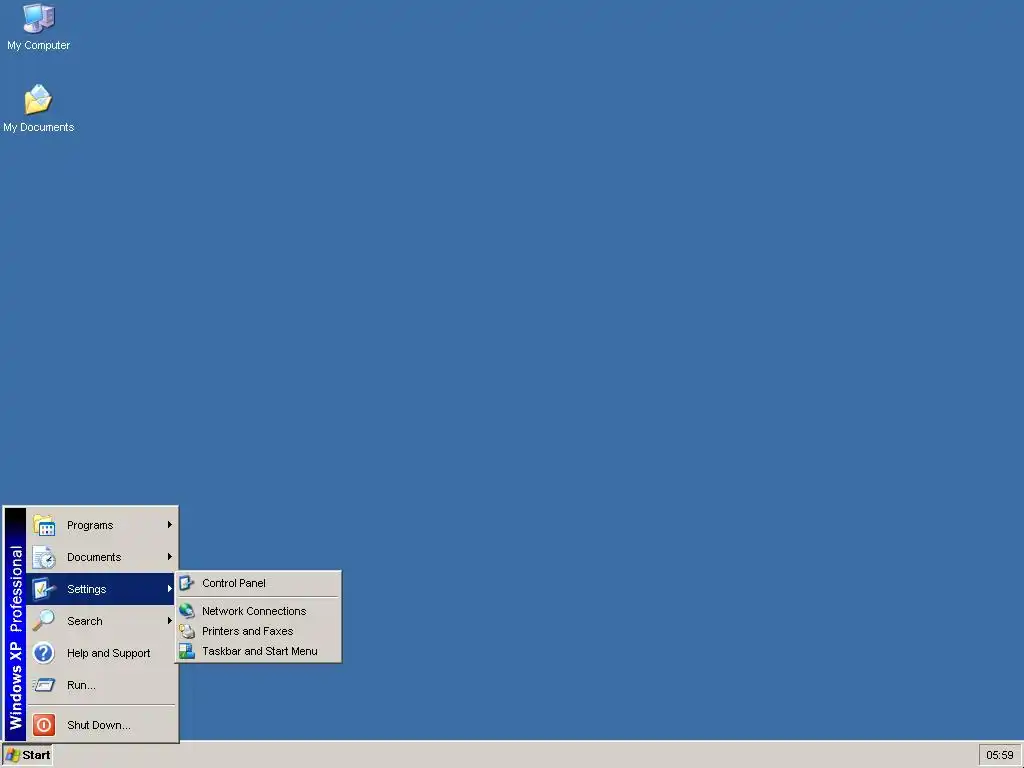Select Settings in the Start menu
The image size is (1024, 768).
101,589
